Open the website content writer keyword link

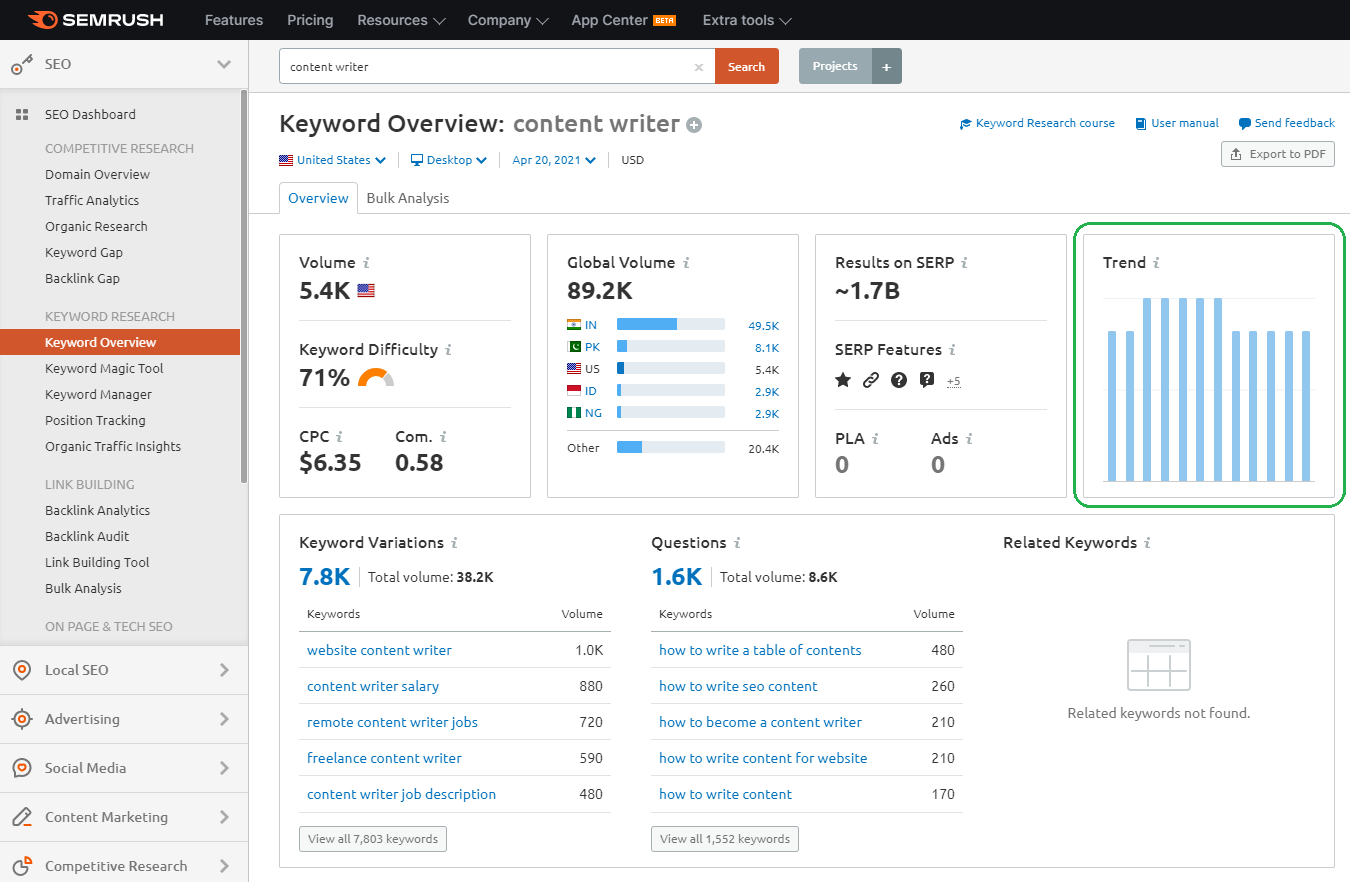[379, 650]
